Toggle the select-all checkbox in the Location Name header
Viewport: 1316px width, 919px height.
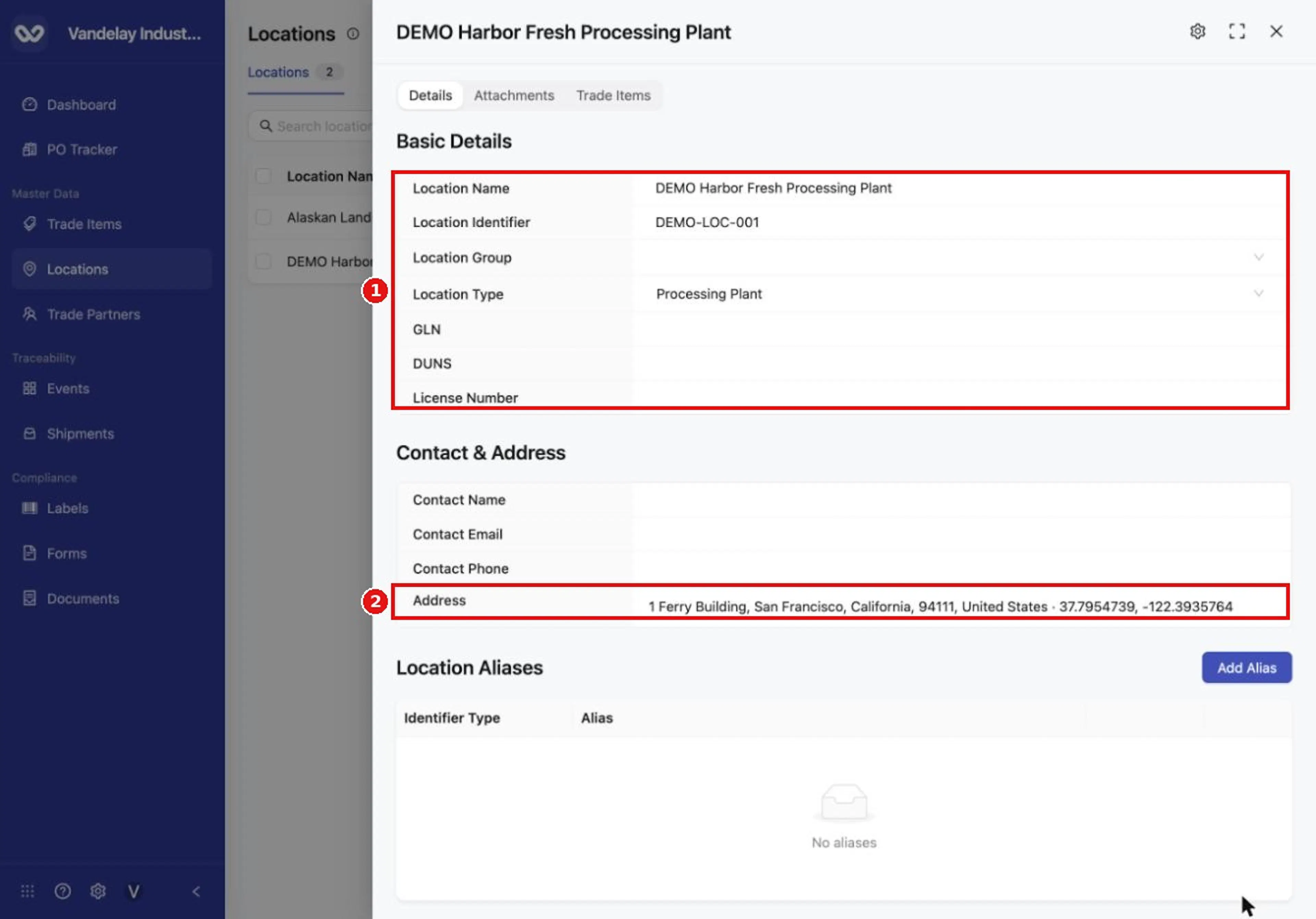[263, 176]
